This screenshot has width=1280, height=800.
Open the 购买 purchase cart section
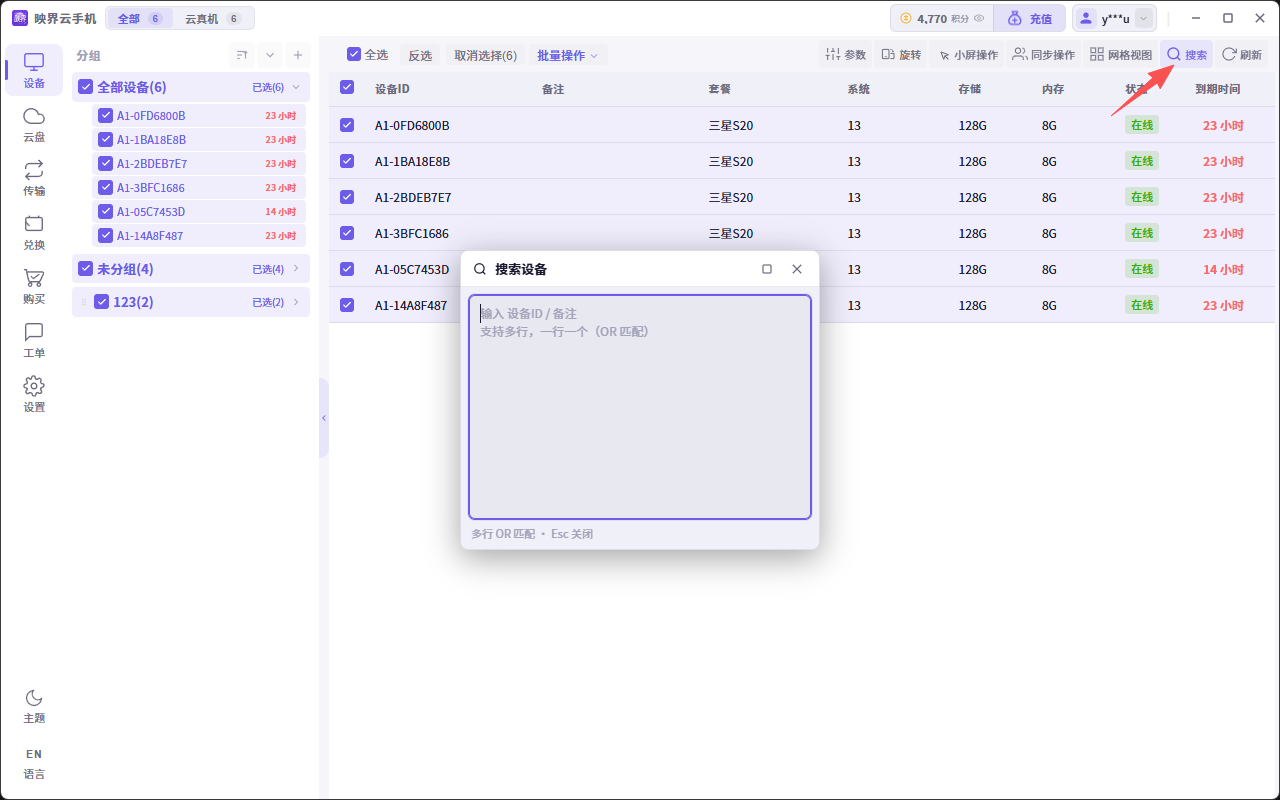34,287
